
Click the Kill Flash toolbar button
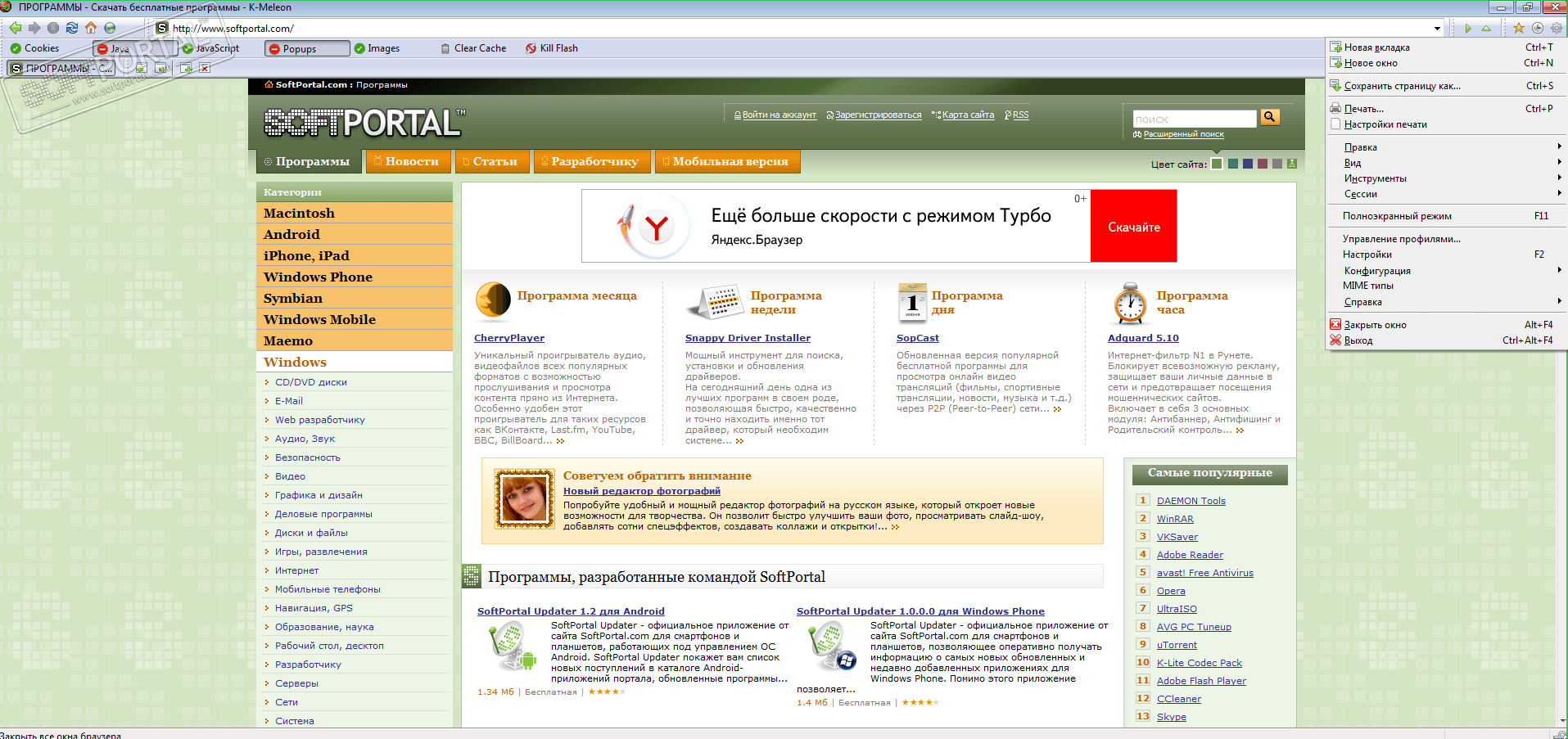point(552,48)
